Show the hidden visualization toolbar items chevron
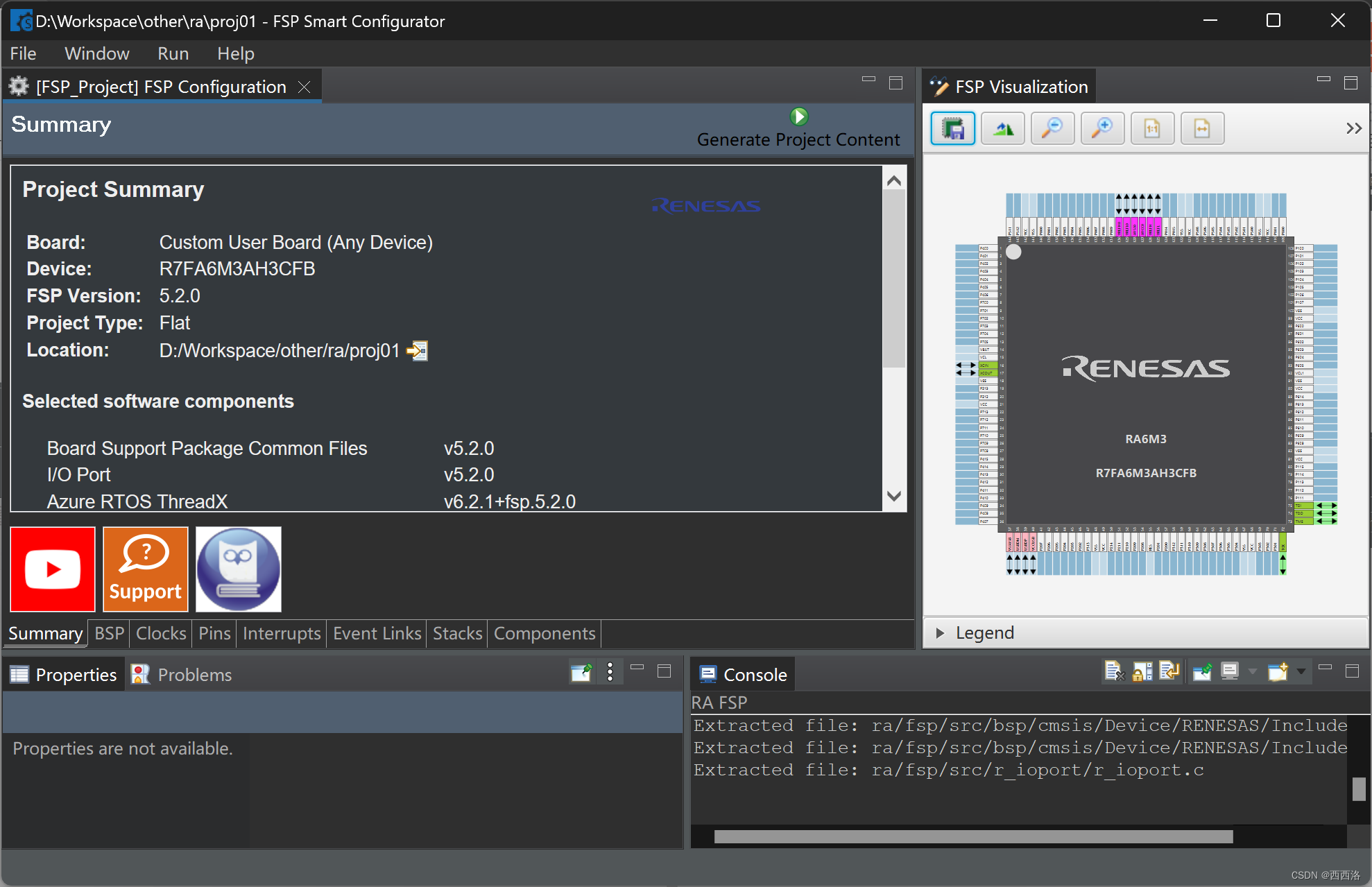 pos(1354,128)
